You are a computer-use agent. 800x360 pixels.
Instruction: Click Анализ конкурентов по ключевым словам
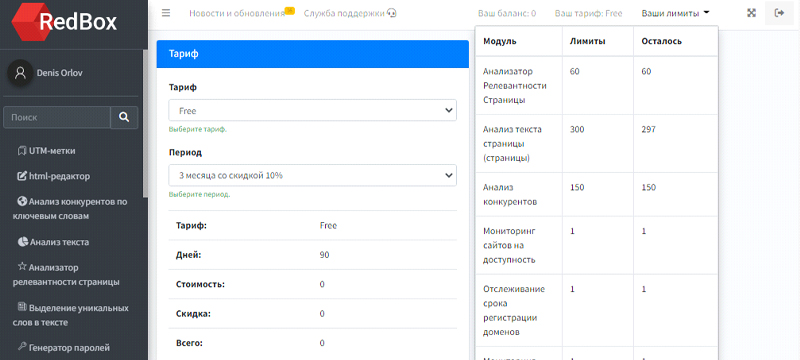70,209
